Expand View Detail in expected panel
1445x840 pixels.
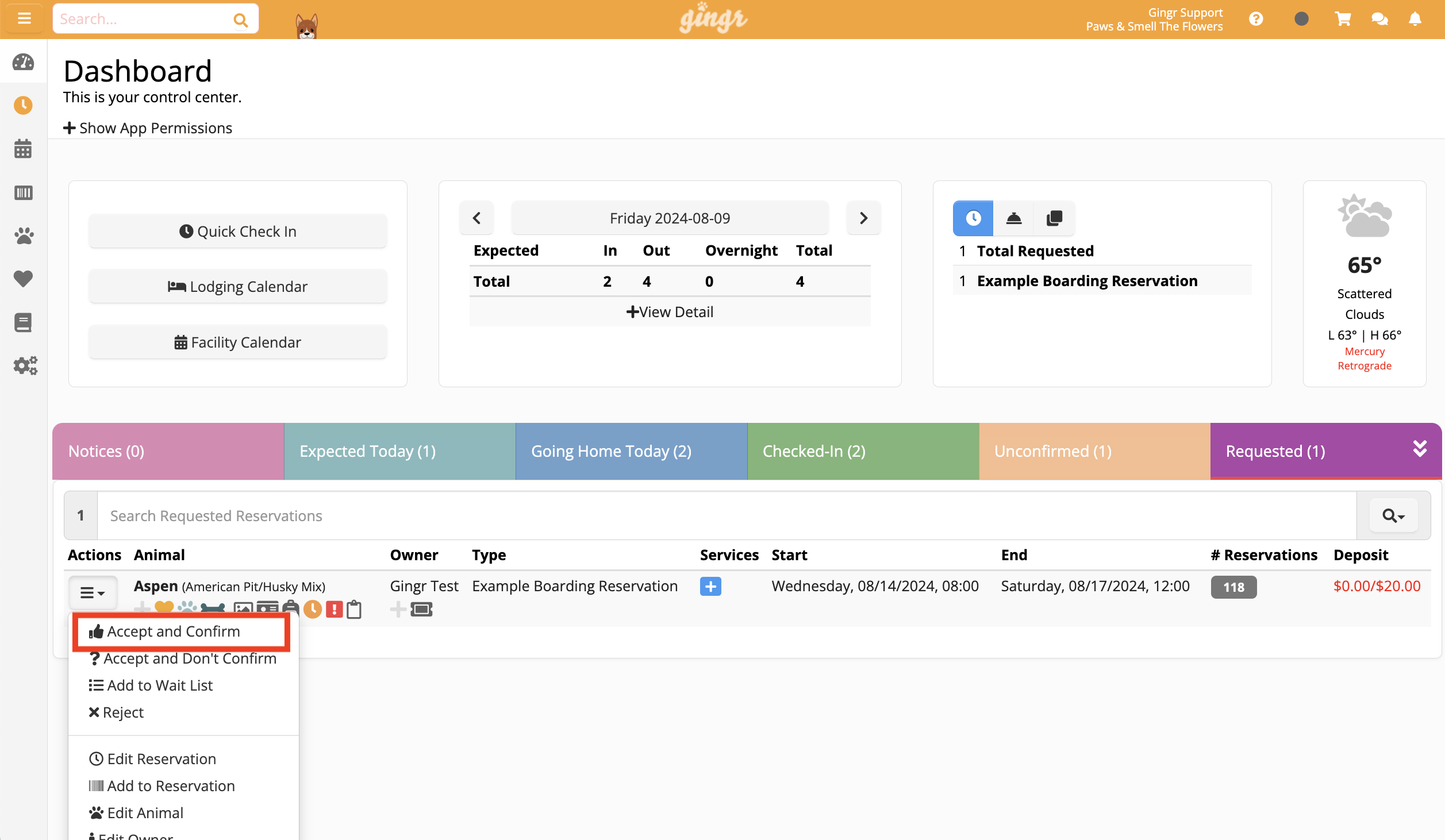670,312
